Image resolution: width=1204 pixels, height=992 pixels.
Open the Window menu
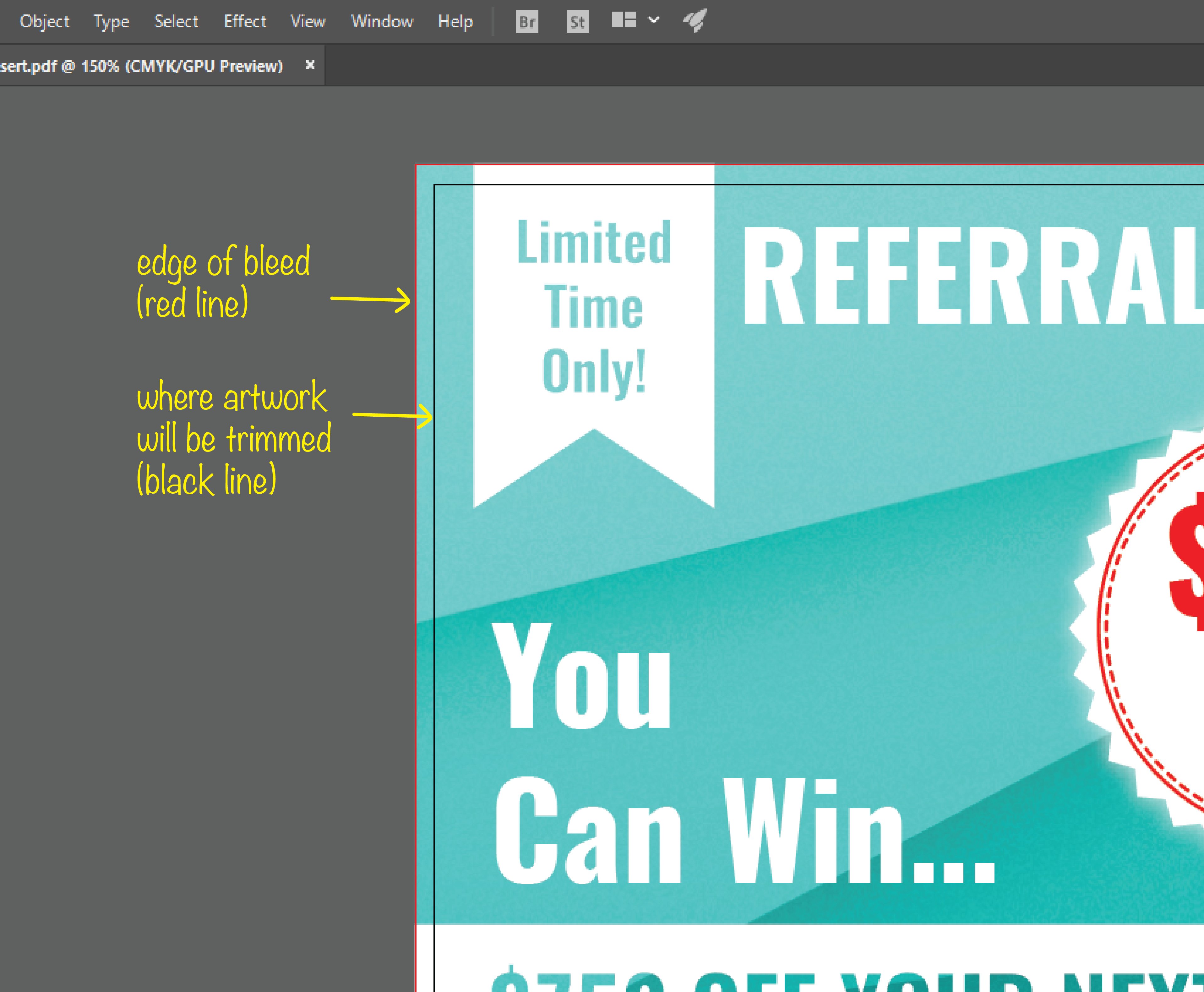point(382,22)
